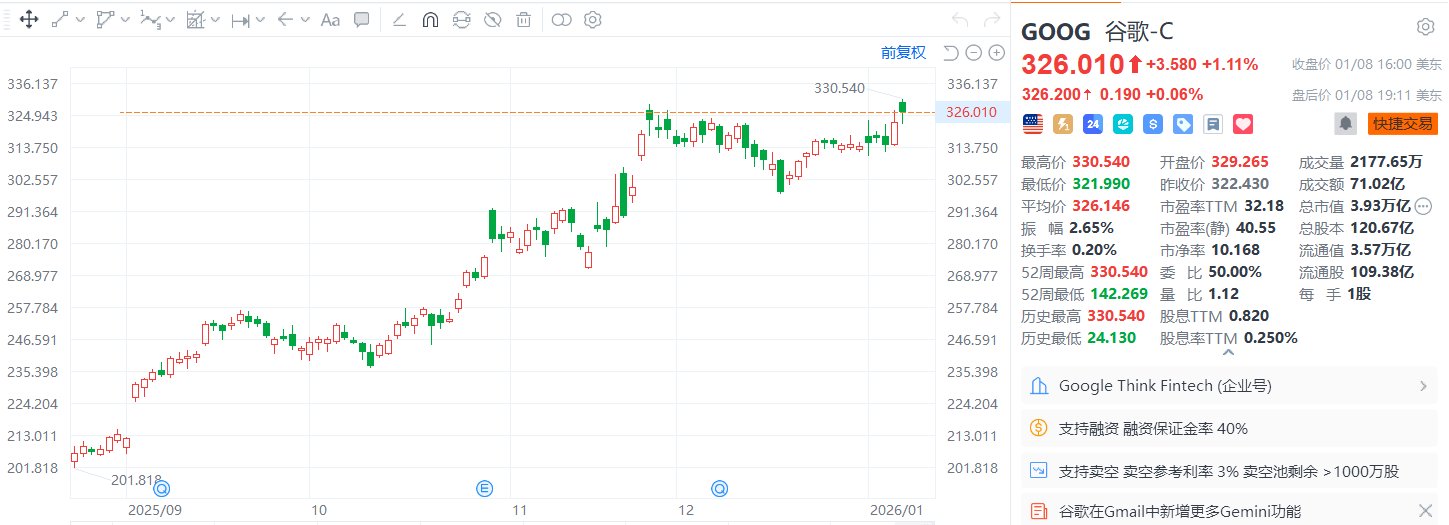Screen dimensions: 1449x525
Task: Open the 前复权 price adjustment menu
Action: click(x=903, y=53)
